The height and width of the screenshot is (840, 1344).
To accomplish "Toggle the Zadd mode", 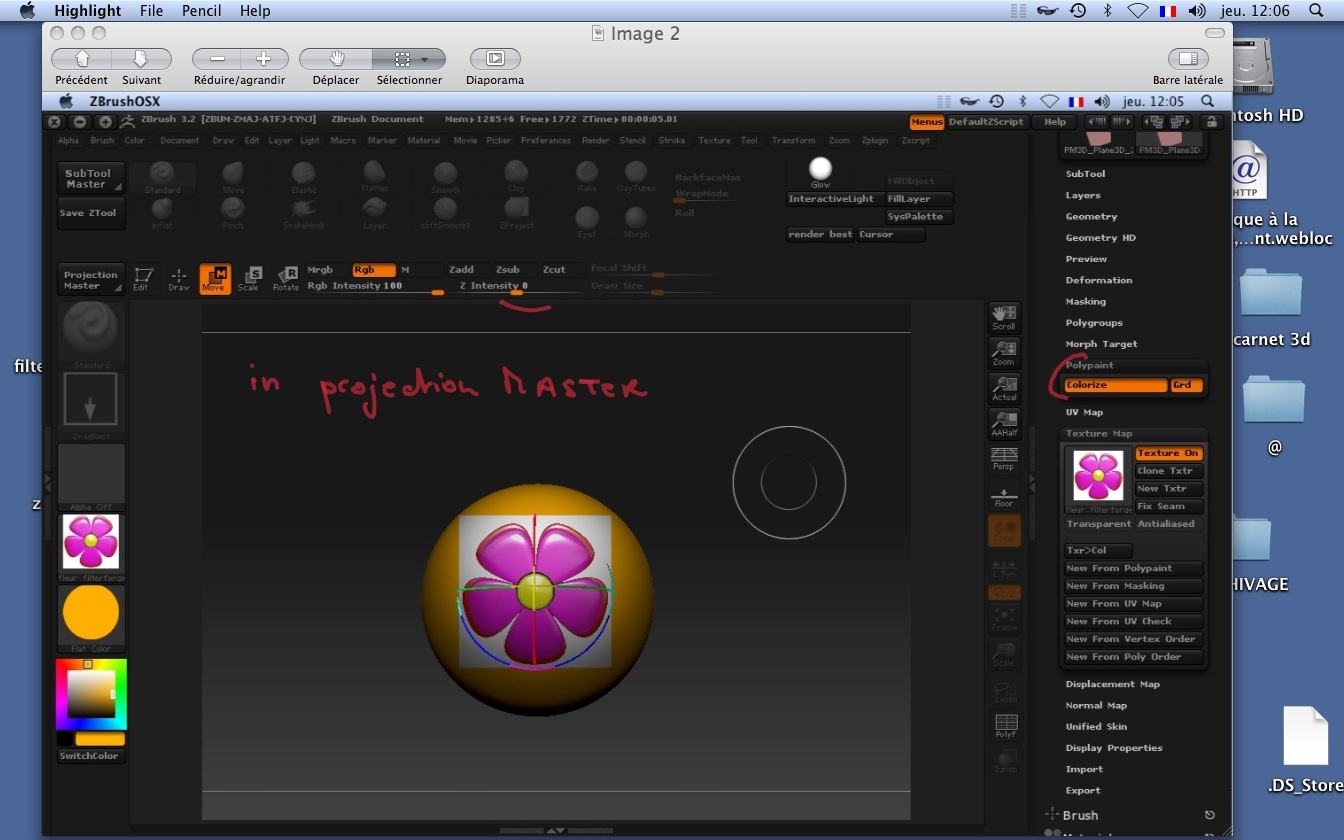I will pyautogui.click(x=461, y=270).
